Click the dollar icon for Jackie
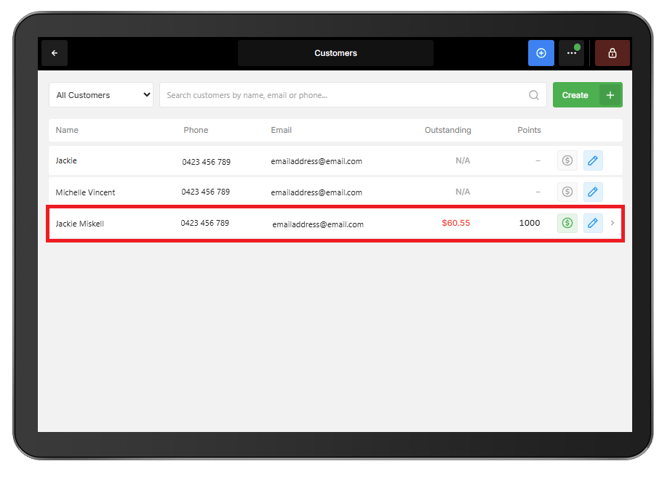This screenshot has width=670, height=477. (x=567, y=161)
